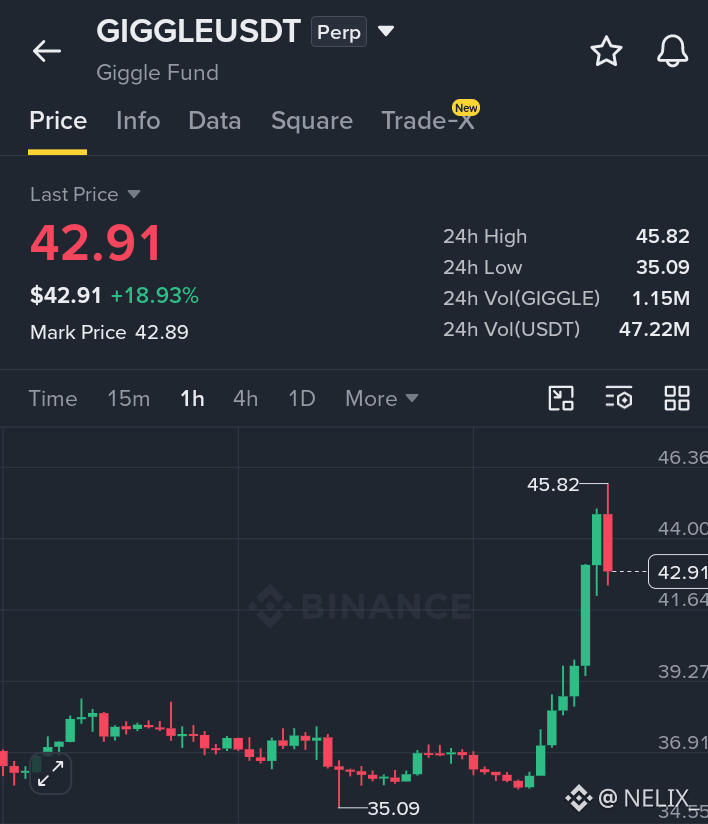Click the 24h Vol(GIGGLE) 1.15M value
708x824 pixels.
coord(660,298)
